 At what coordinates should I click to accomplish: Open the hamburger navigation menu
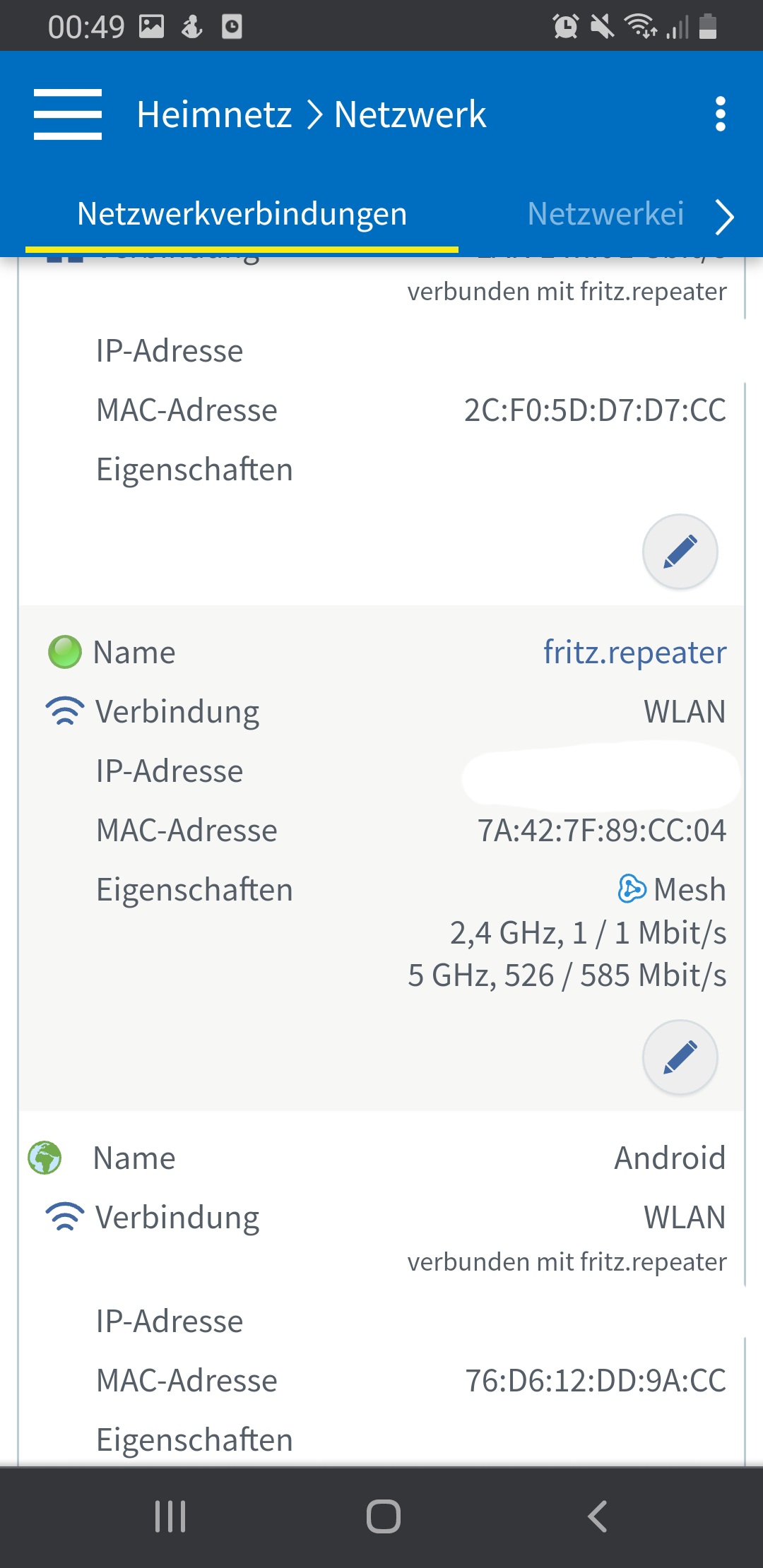click(68, 114)
